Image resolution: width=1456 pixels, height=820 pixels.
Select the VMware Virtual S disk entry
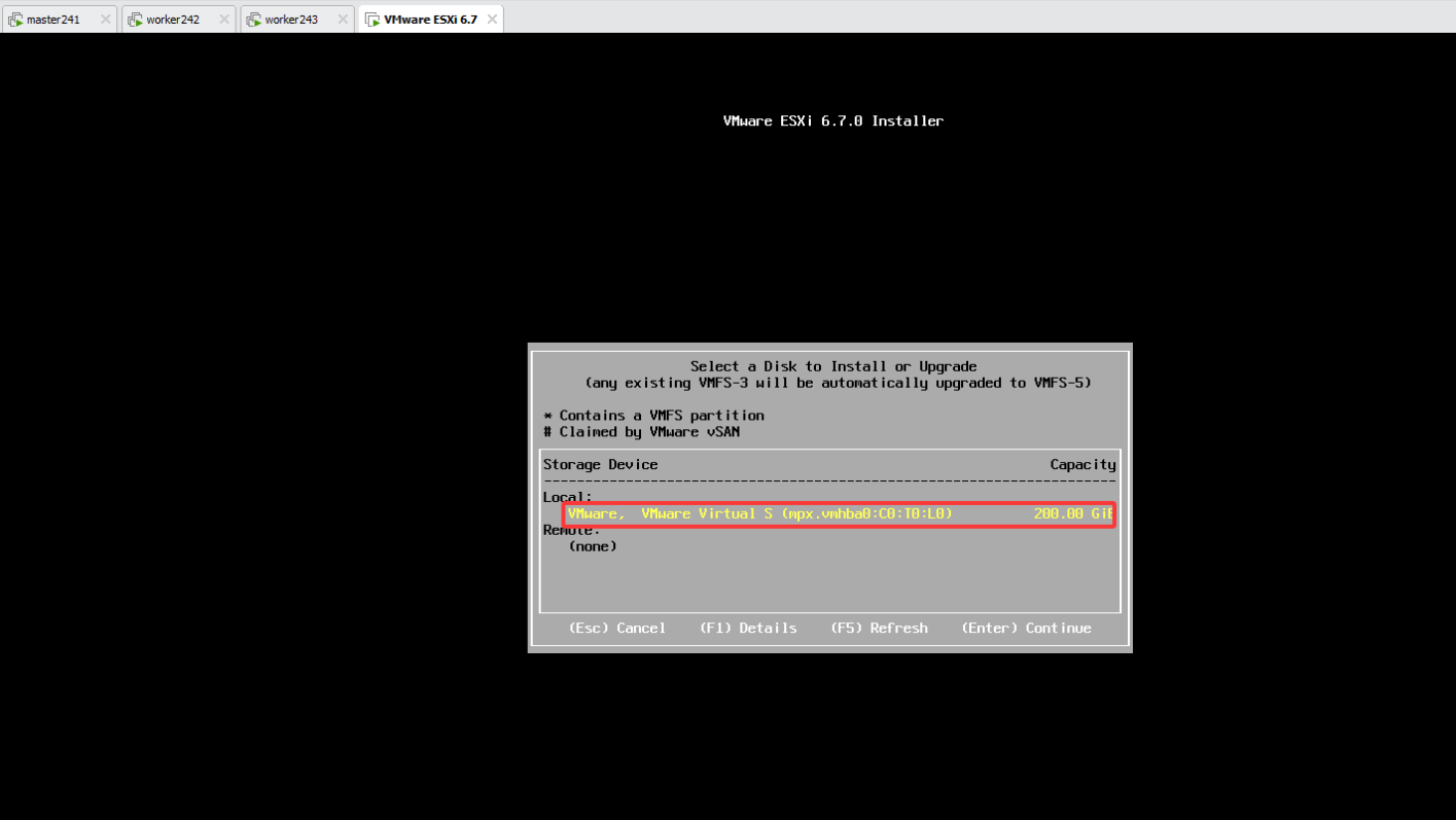coord(839,514)
